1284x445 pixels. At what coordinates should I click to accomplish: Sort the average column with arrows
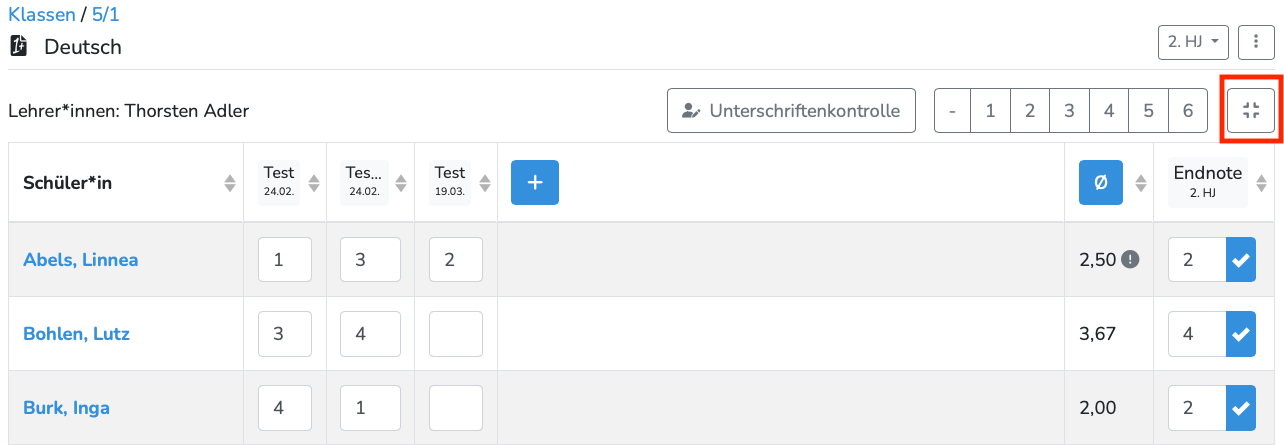tap(1140, 183)
